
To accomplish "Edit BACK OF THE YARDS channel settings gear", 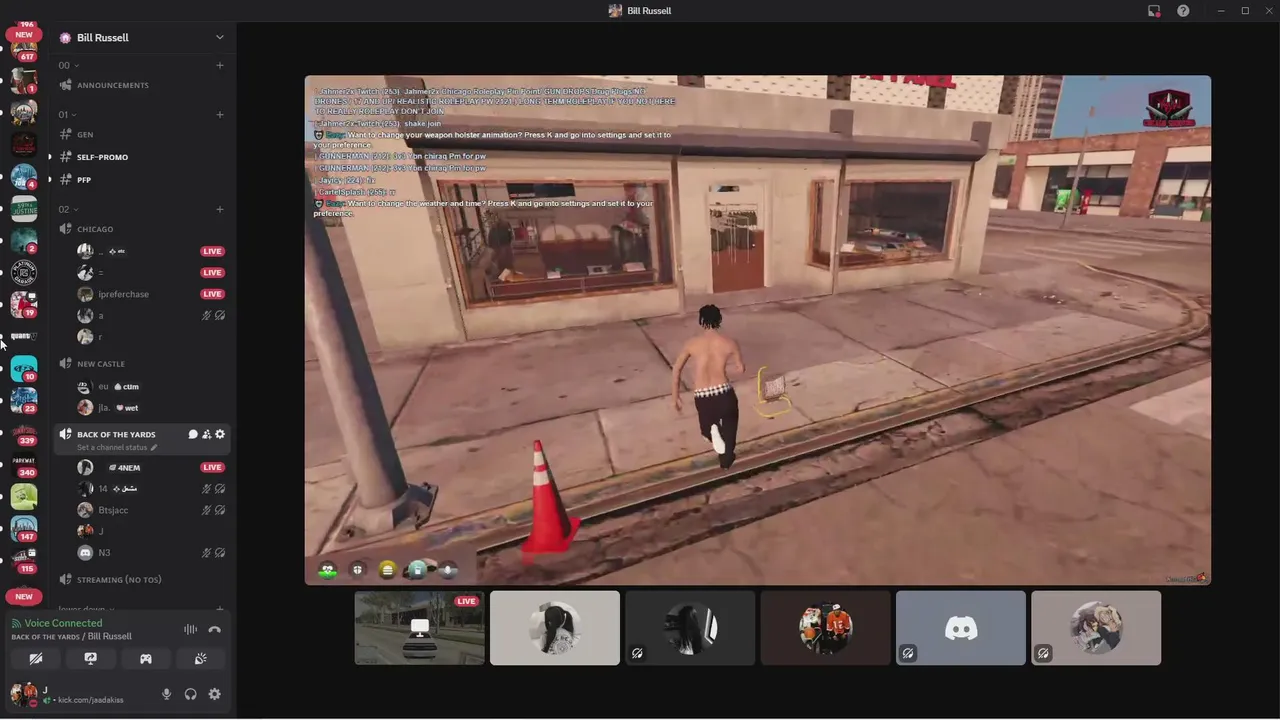I will (x=220, y=434).
